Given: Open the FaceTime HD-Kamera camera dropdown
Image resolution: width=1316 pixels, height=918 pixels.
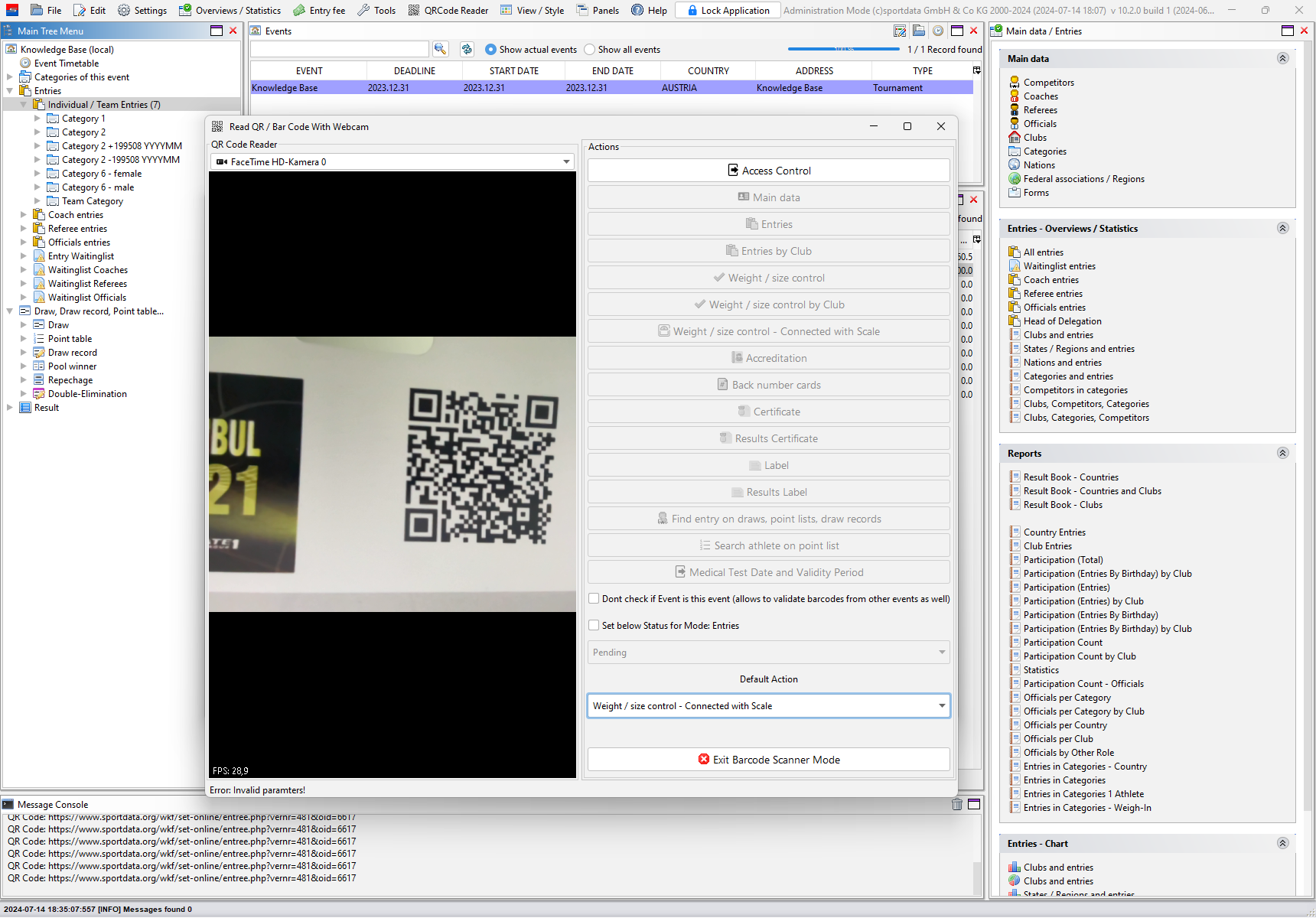Looking at the screenshot, I should tap(392, 162).
